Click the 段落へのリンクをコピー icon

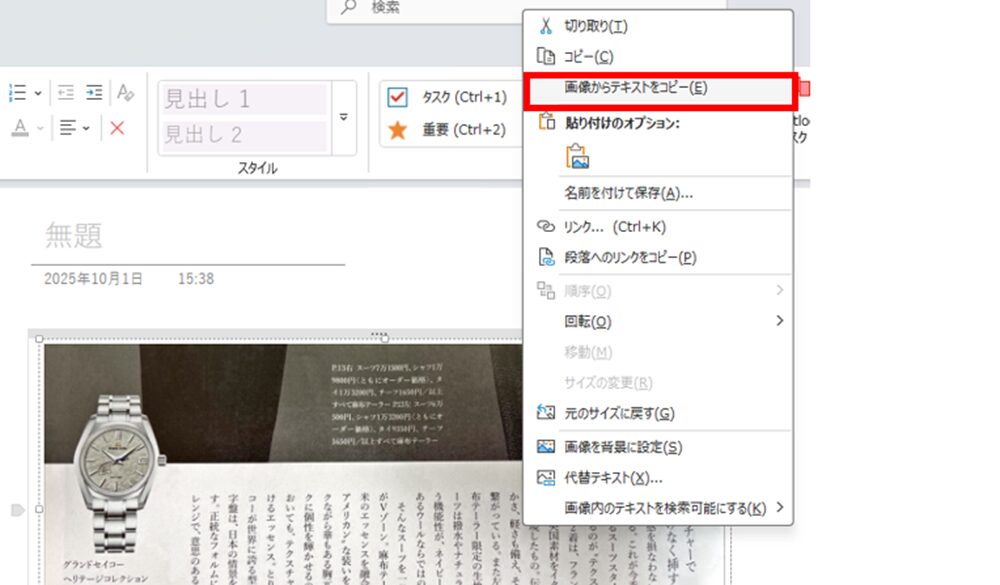(546, 257)
